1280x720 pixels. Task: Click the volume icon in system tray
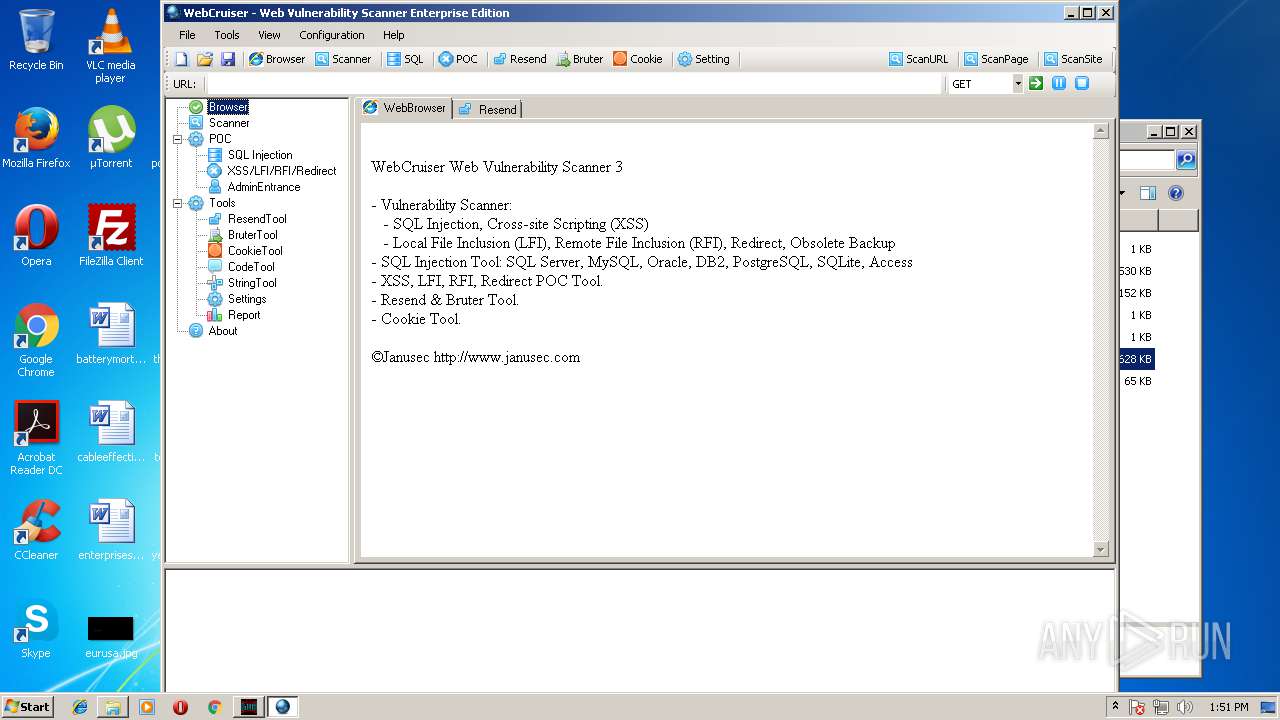pyautogui.click(x=1185, y=707)
